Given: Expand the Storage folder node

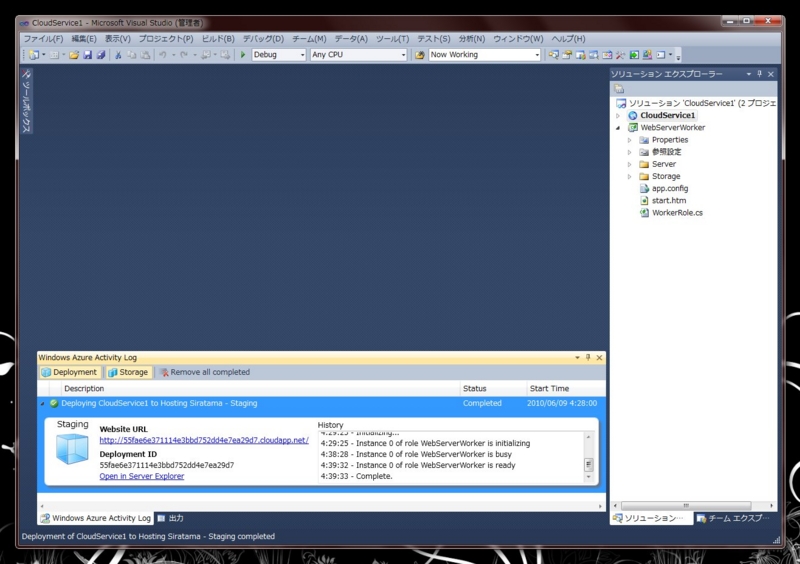Looking at the screenshot, I should pyautogui.click(x=629, y=177).
